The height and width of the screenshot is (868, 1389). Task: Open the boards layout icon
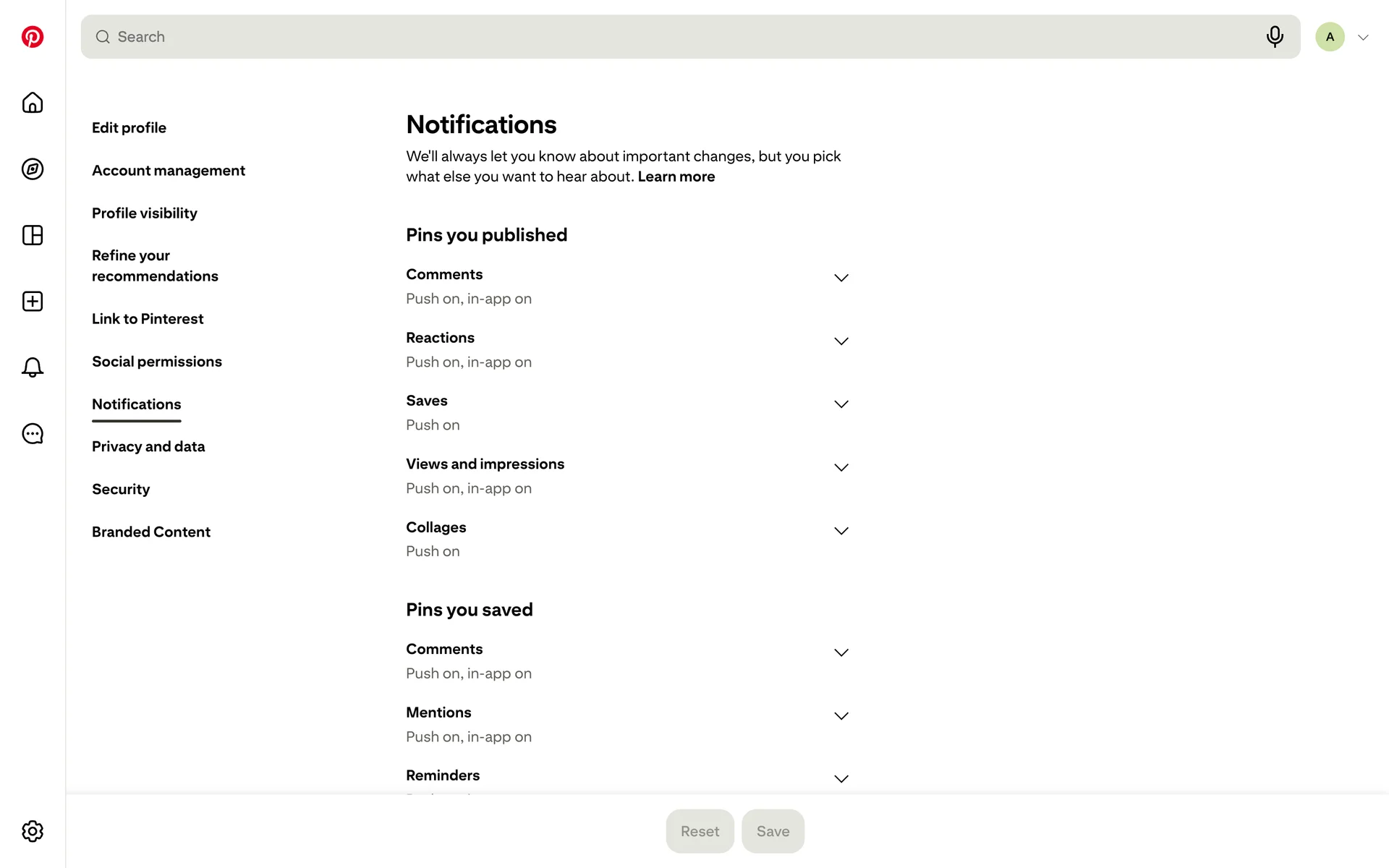point(33,235)
